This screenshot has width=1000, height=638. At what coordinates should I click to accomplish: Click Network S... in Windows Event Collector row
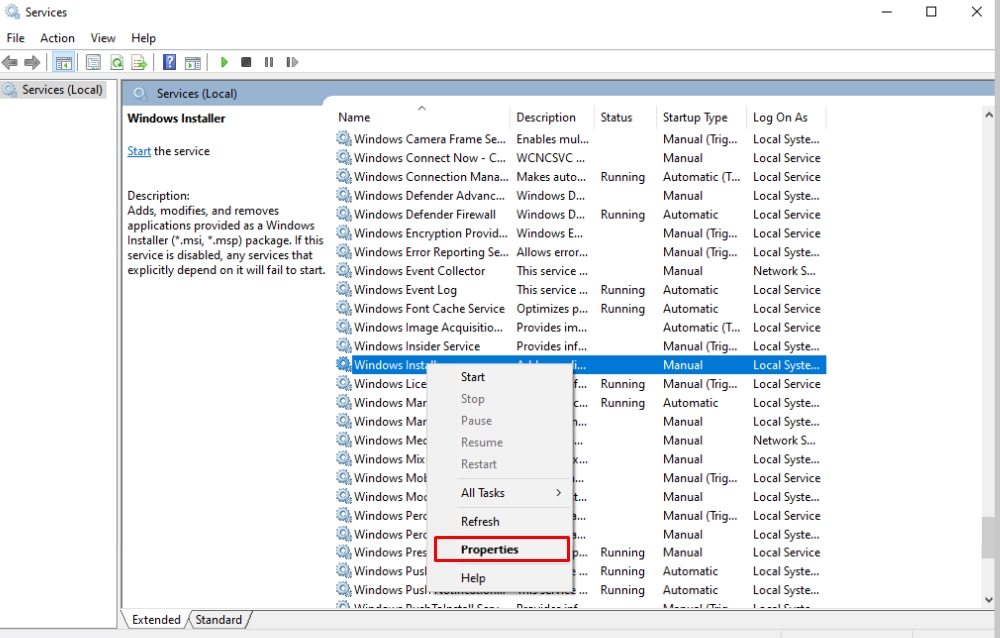pyautogui.click(x=784, y=271)
